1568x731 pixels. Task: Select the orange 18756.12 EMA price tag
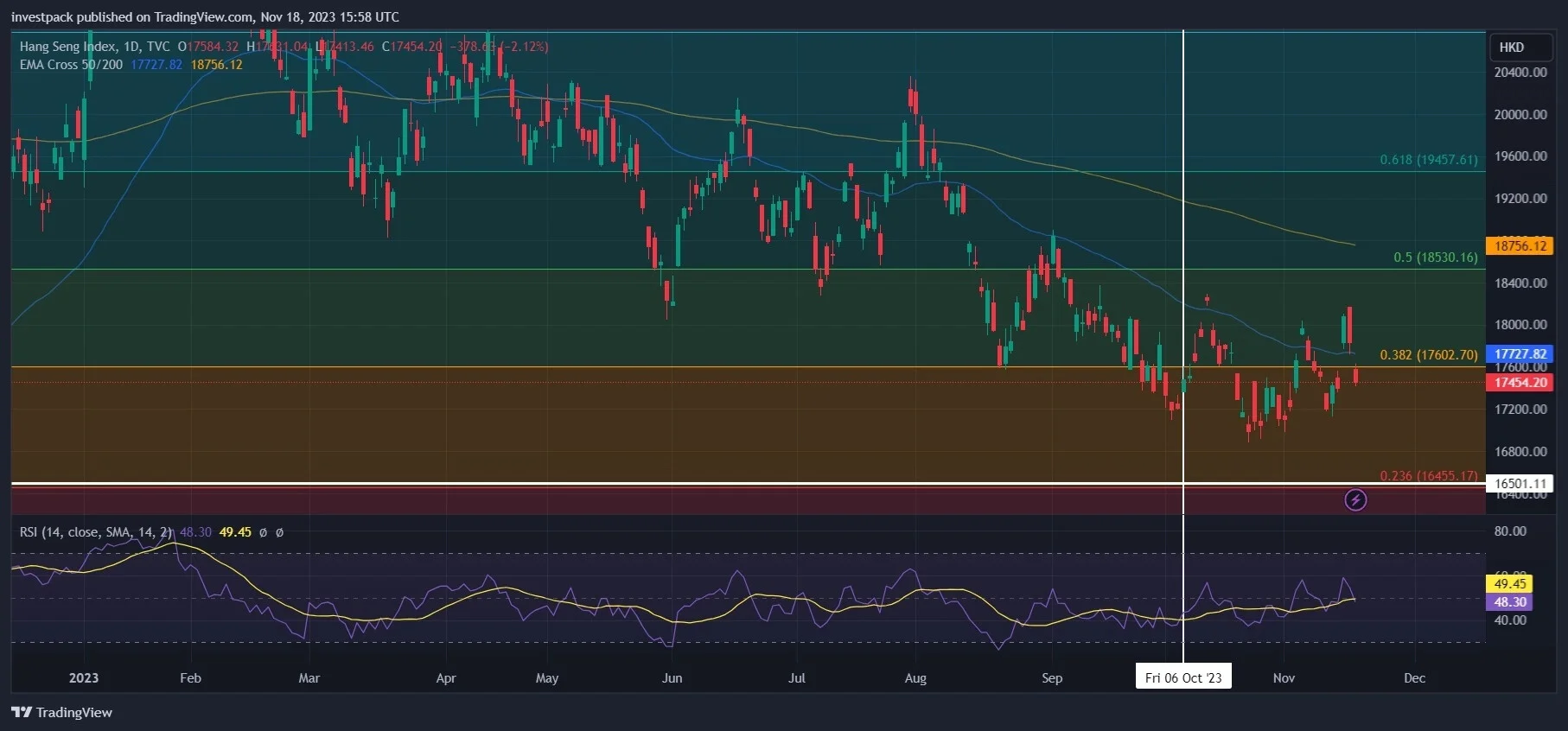pos(1520,246)
